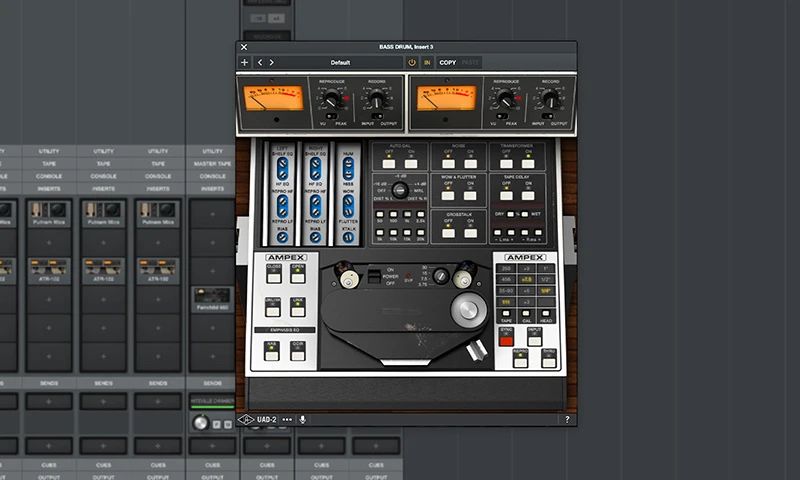Toggle the plugin power icon
This screenshot has width=800, height=480.
coord(412,63)
